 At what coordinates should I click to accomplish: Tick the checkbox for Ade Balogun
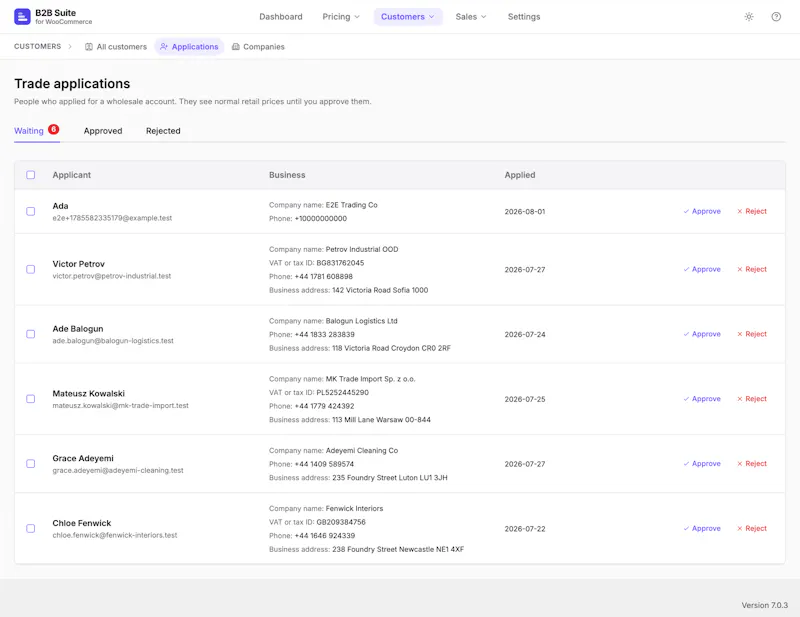point(31,334)
